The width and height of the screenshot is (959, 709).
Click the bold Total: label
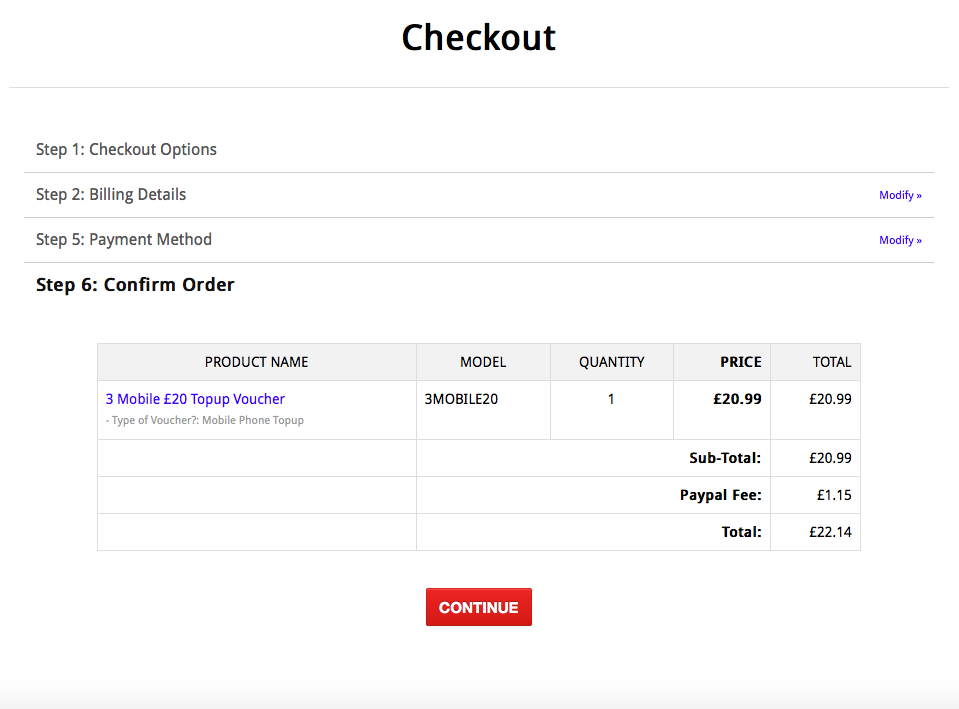741,532
